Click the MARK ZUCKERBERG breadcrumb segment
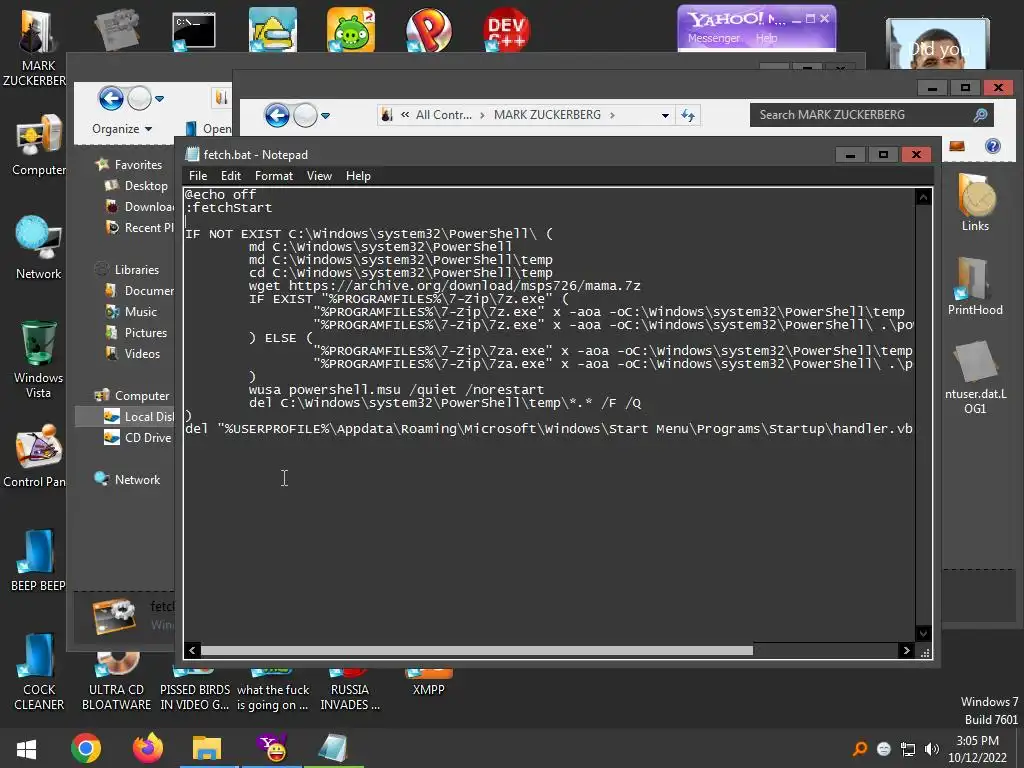 coord(547,115)
